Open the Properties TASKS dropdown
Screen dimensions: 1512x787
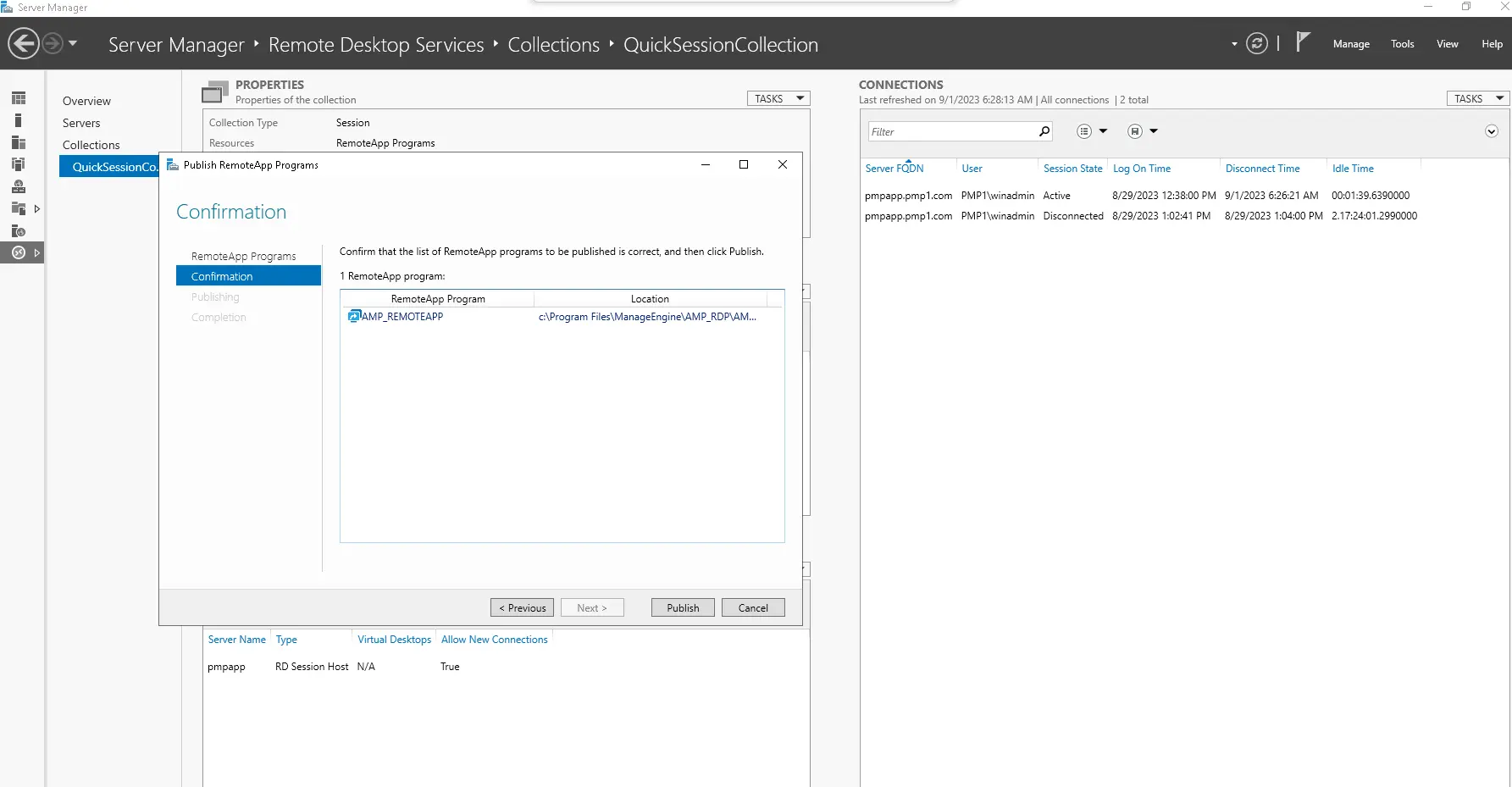778,99
